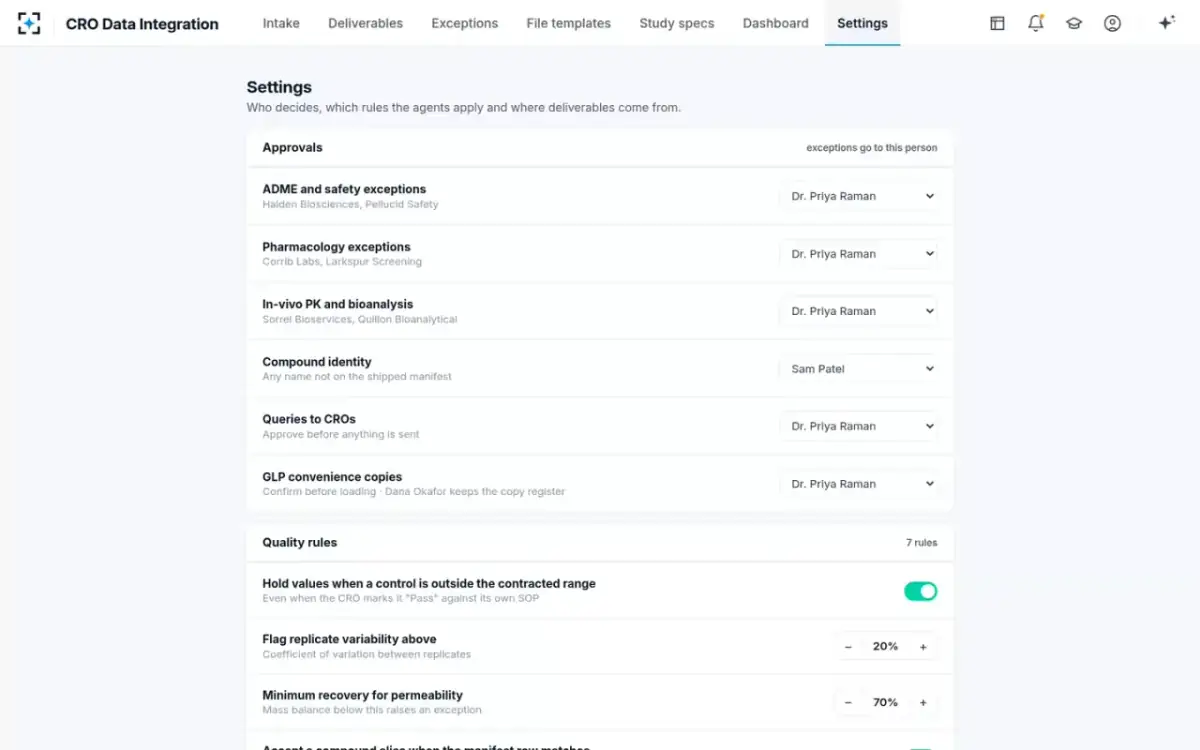
Task: Click the ADME and safety exceptions label
Action: coord(344,189)
